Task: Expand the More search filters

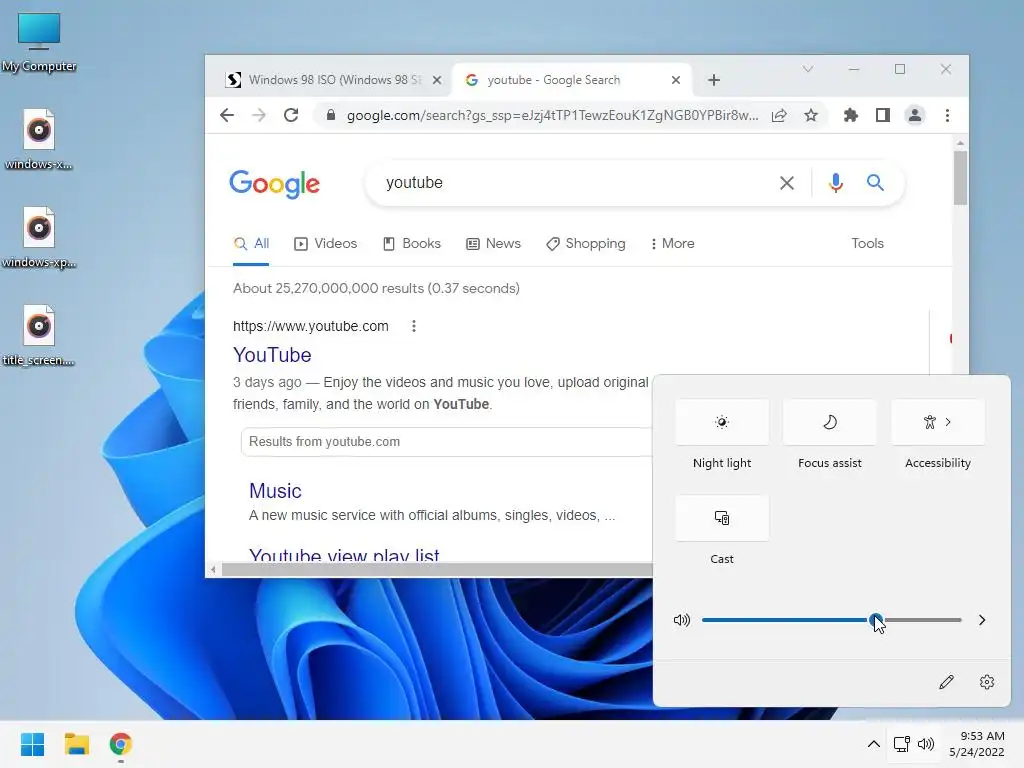Action: [672, 244]
